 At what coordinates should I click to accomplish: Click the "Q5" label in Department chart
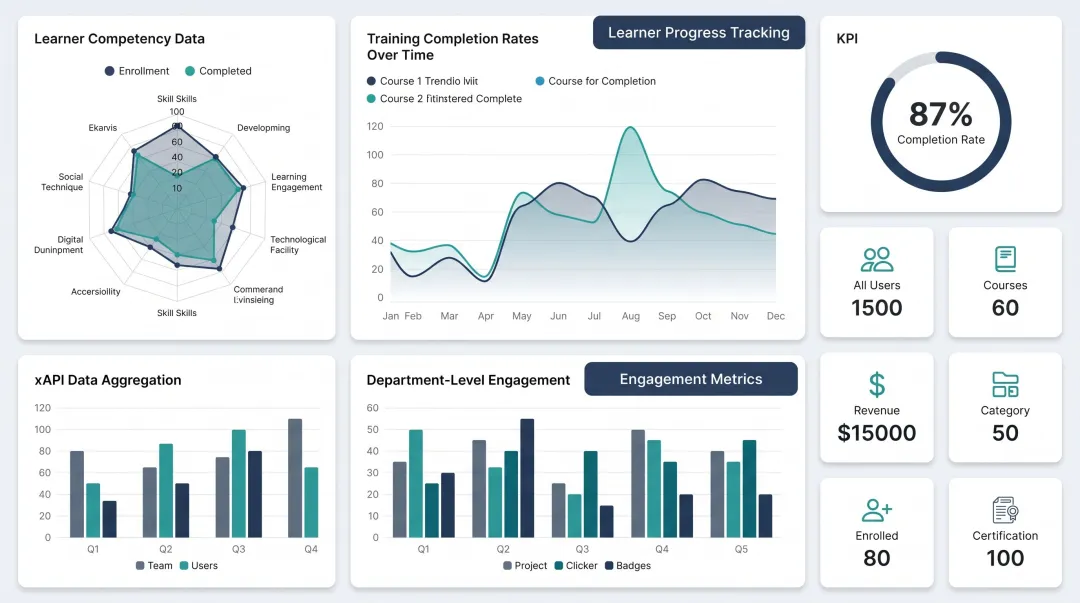pyautogui.click(x=741, y=549)
